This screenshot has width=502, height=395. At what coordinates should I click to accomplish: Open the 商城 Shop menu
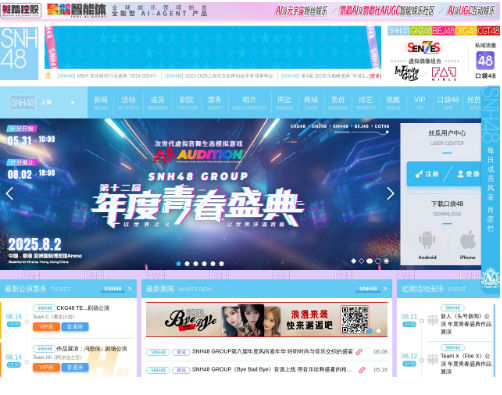click(311, 103)
